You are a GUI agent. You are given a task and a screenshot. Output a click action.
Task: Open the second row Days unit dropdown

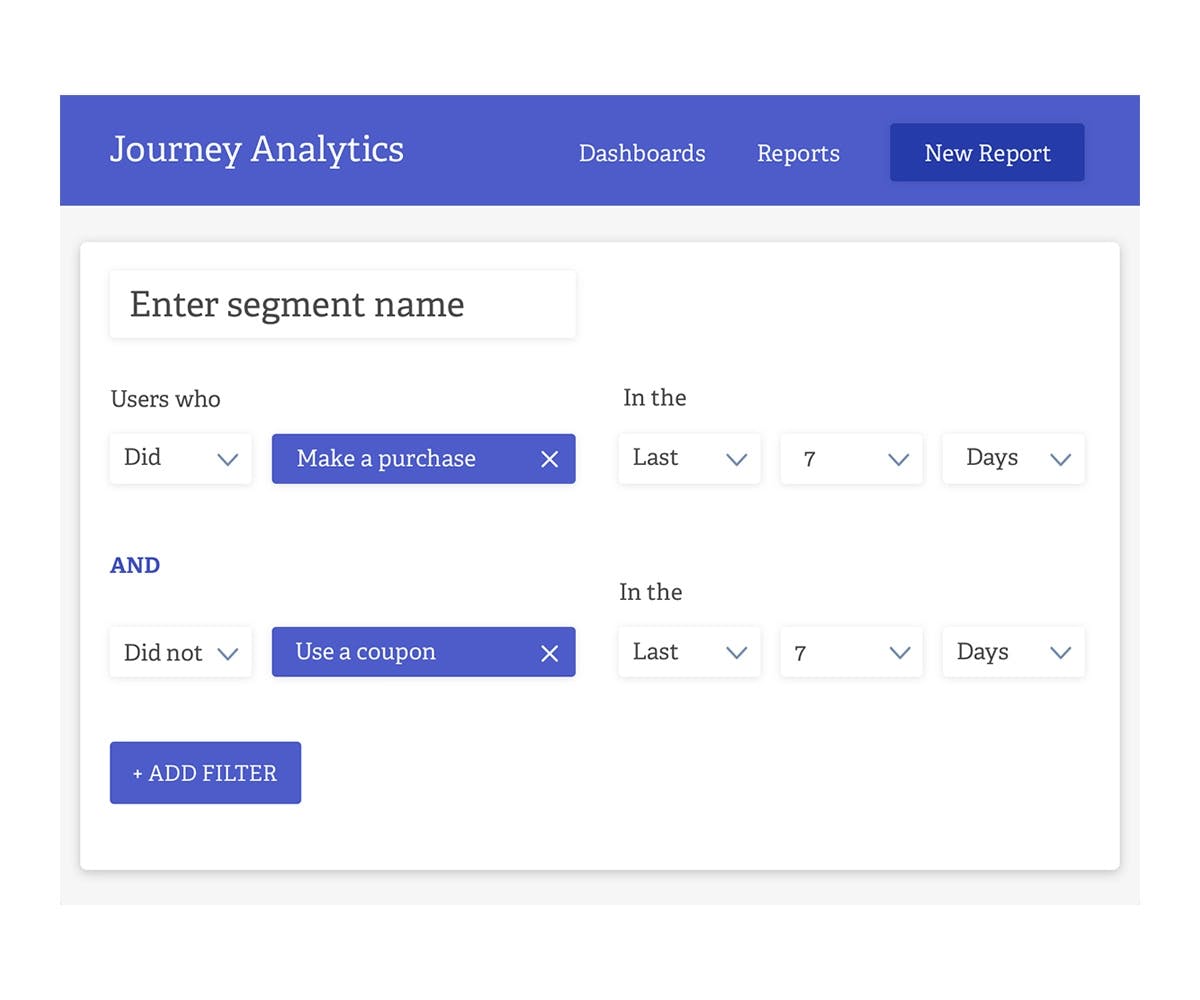coord(1013,652)
